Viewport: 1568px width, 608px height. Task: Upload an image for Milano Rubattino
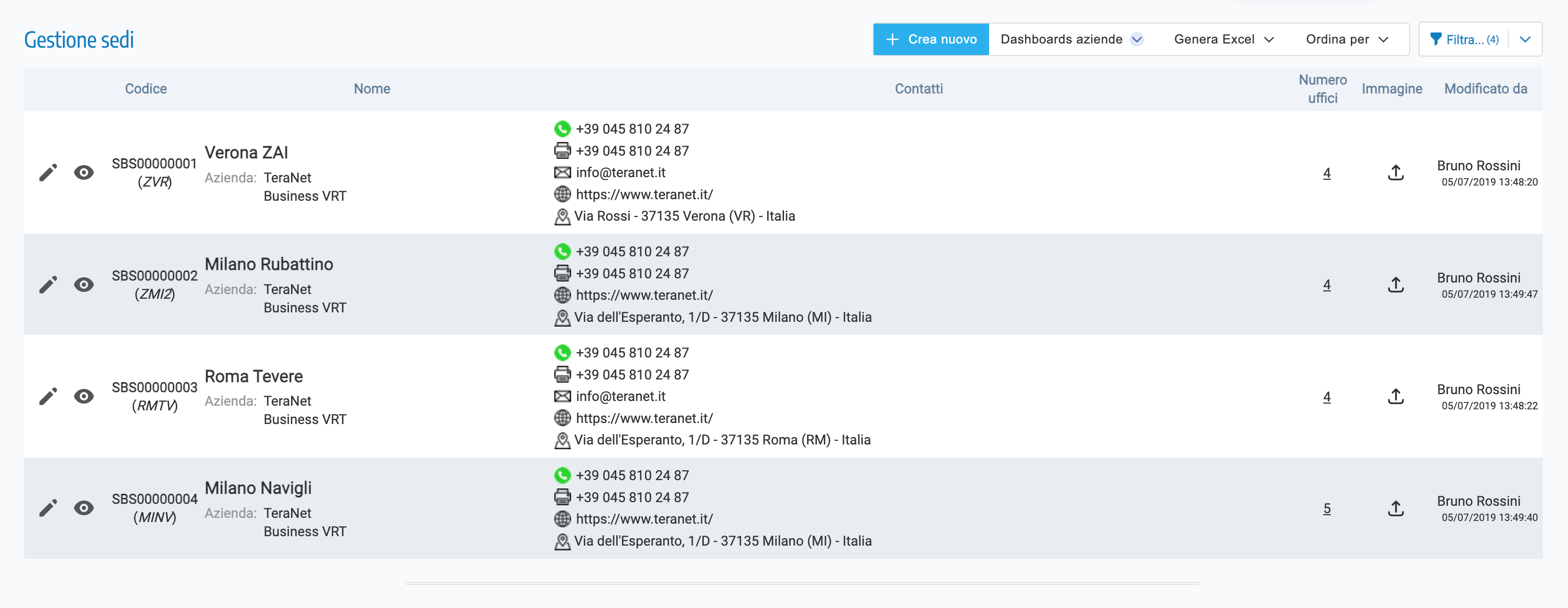[x=1395, y=285]
